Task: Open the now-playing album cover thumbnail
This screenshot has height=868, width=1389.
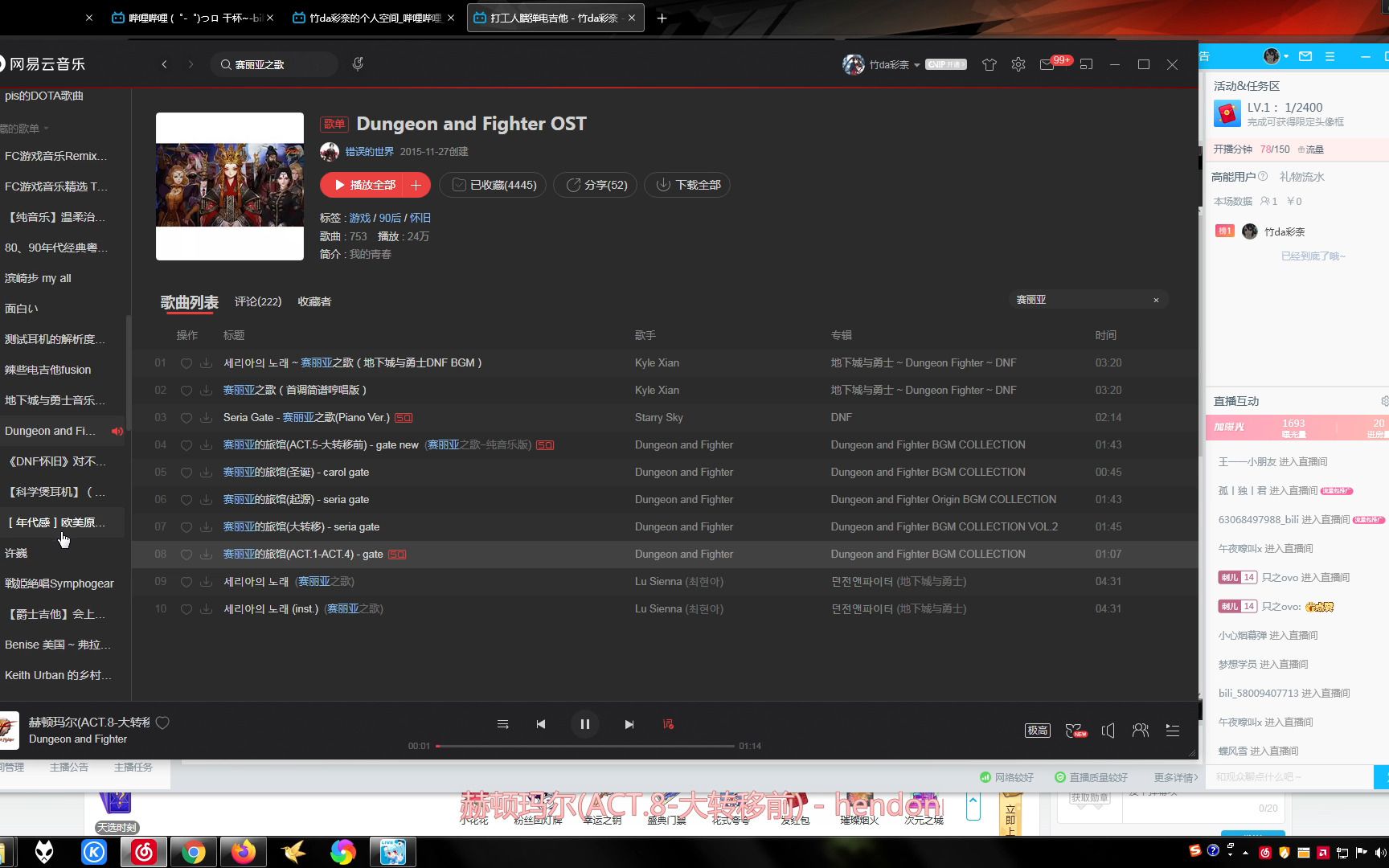Action: point(9,731)
